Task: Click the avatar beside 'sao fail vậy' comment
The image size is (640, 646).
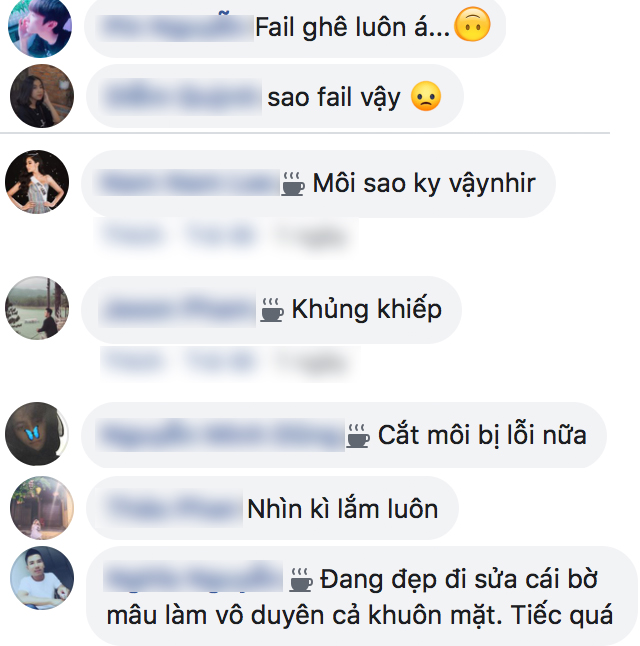Action: [x=42, y=96]
